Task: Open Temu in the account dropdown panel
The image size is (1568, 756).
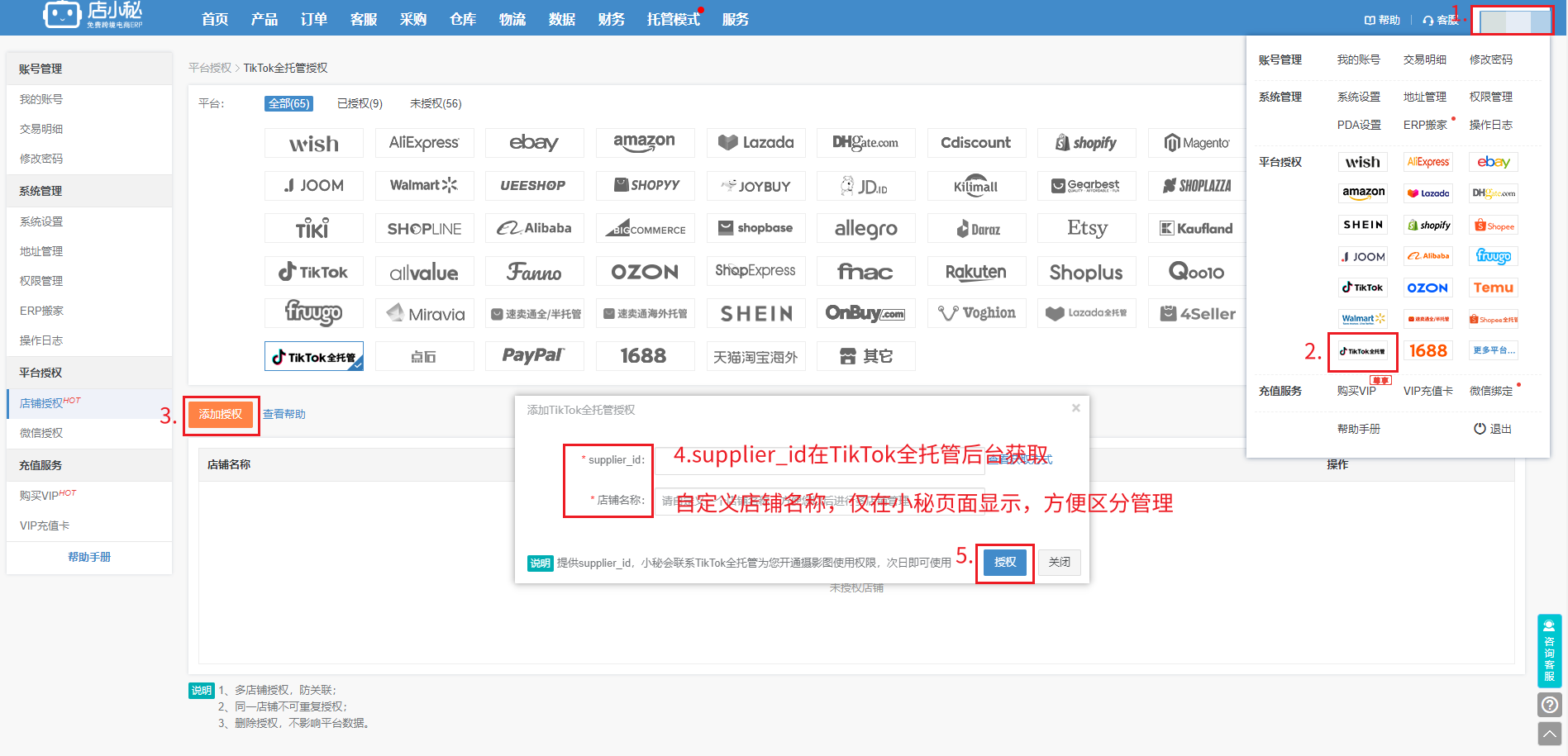Action: pyautogui.click(x=1494, y=288)
